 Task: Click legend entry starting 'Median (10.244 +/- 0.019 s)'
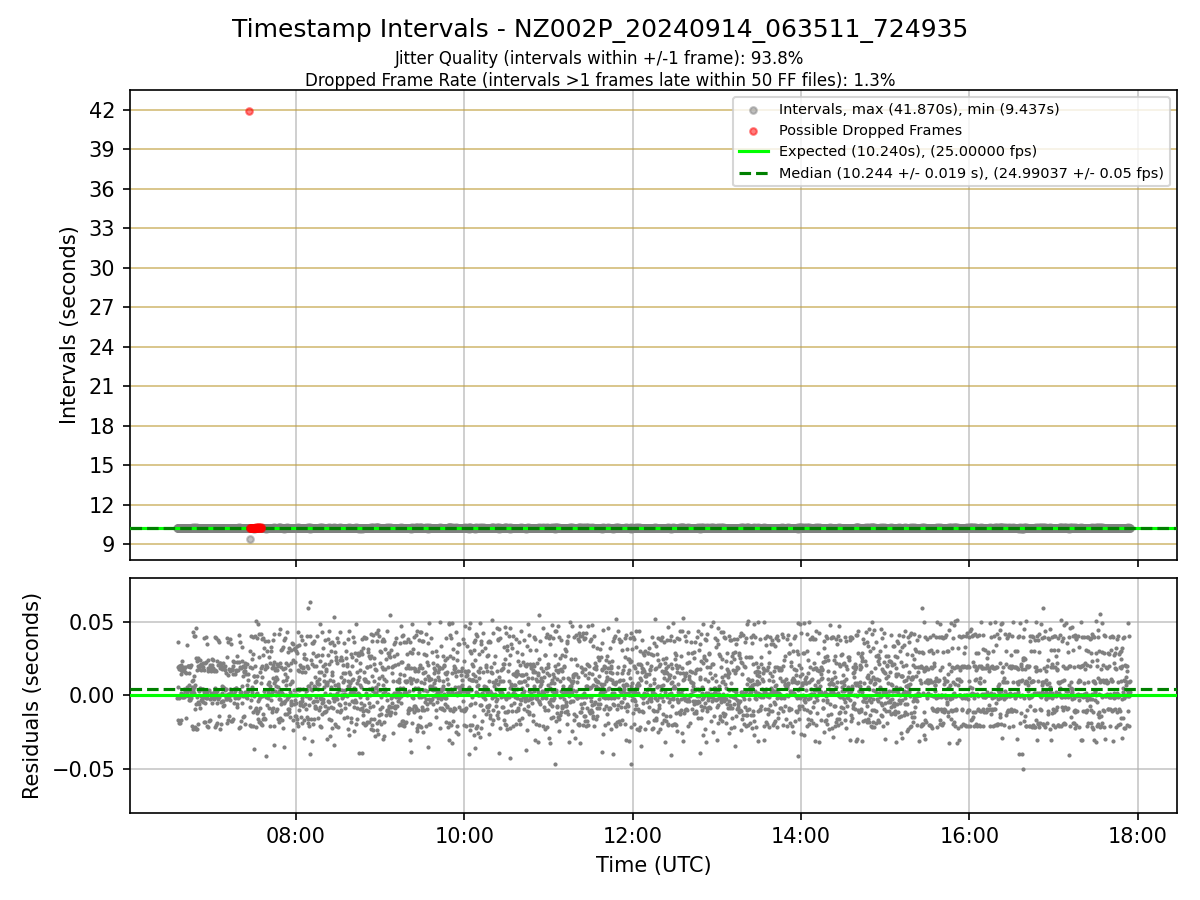coord(971,173)
